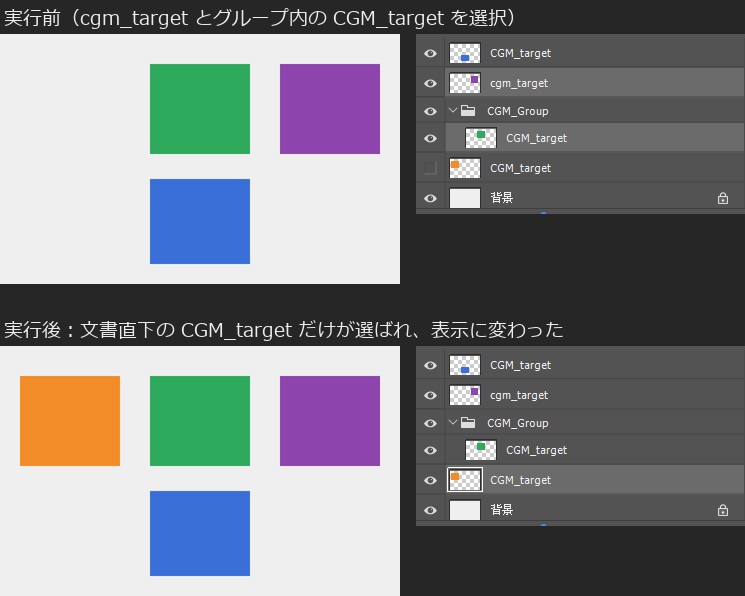
Task: Select orange-square layer thumbnail in 実行前 panel
Action: pyautogui.click(x=465, y=168)
